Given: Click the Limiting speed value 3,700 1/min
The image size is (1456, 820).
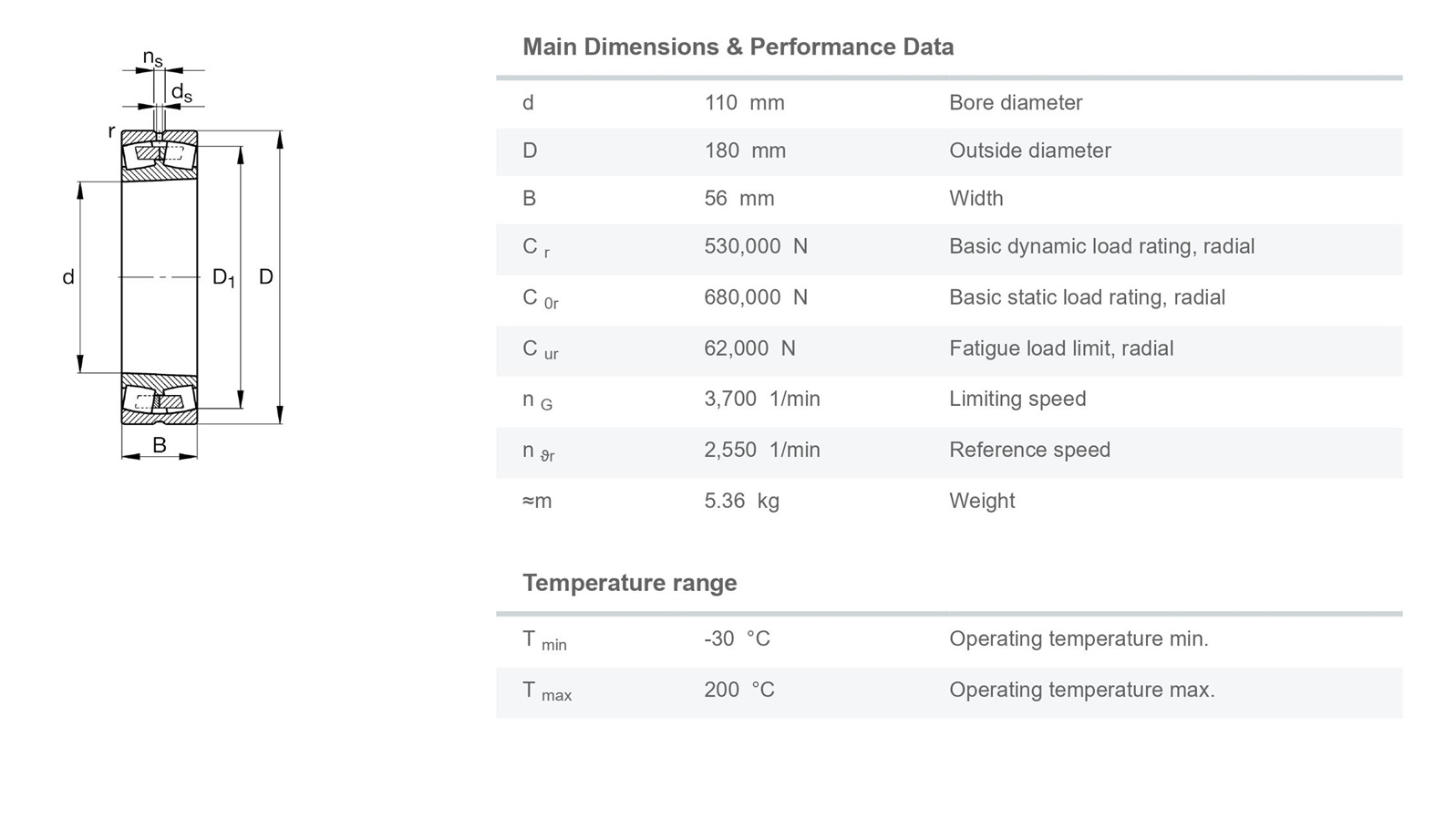Looking at the screenshot, I should (761, 399).
